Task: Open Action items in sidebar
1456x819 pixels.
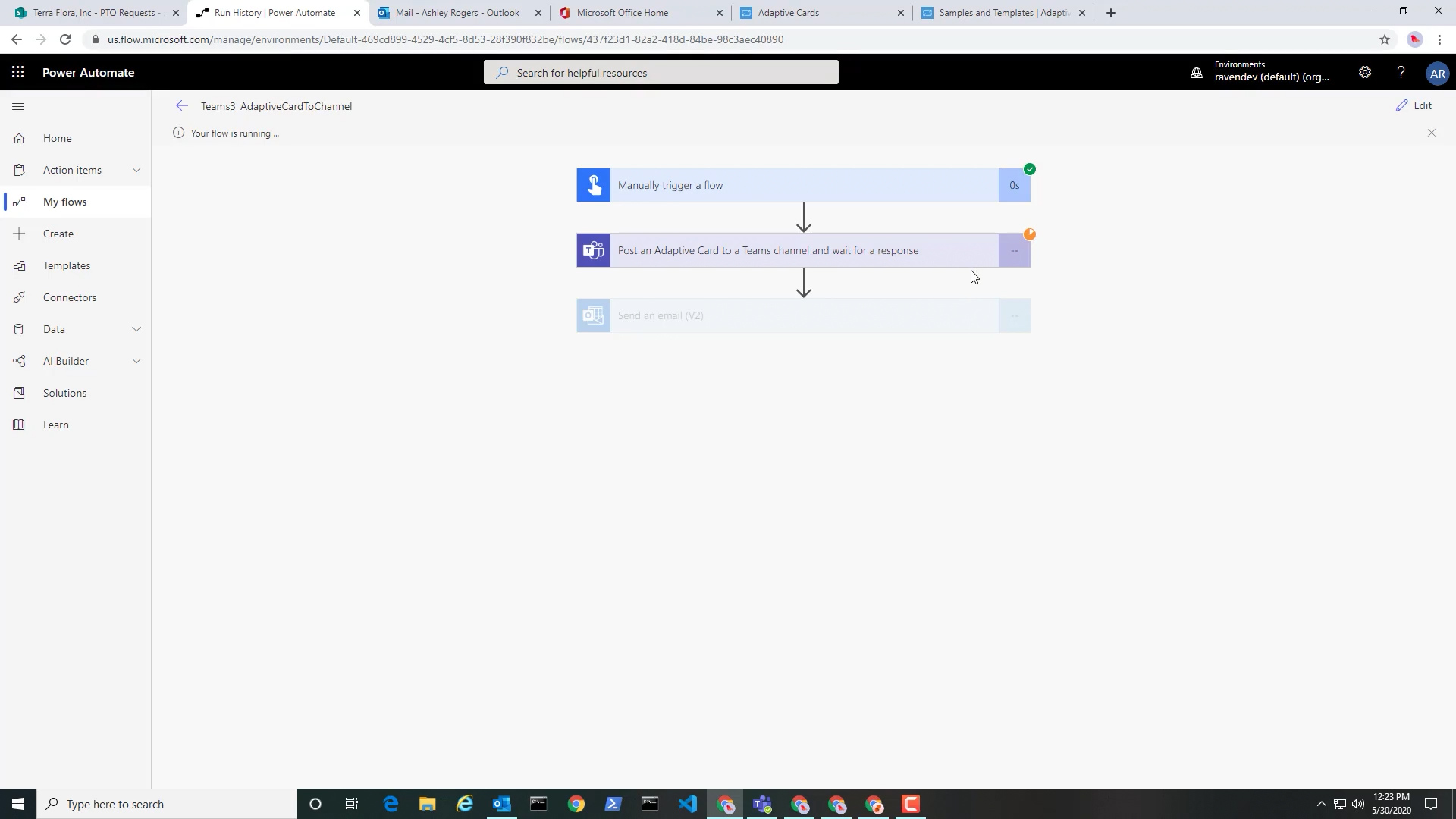Action: pos(72,170)
